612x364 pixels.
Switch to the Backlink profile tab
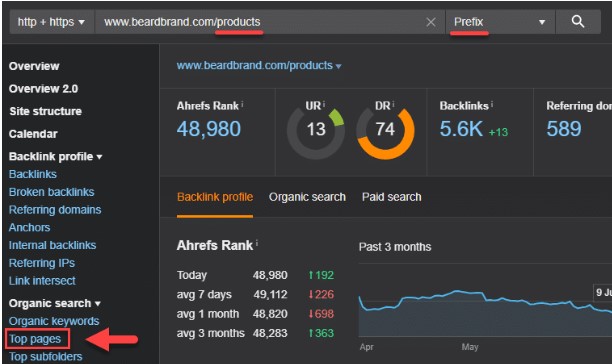coord(215,197)
